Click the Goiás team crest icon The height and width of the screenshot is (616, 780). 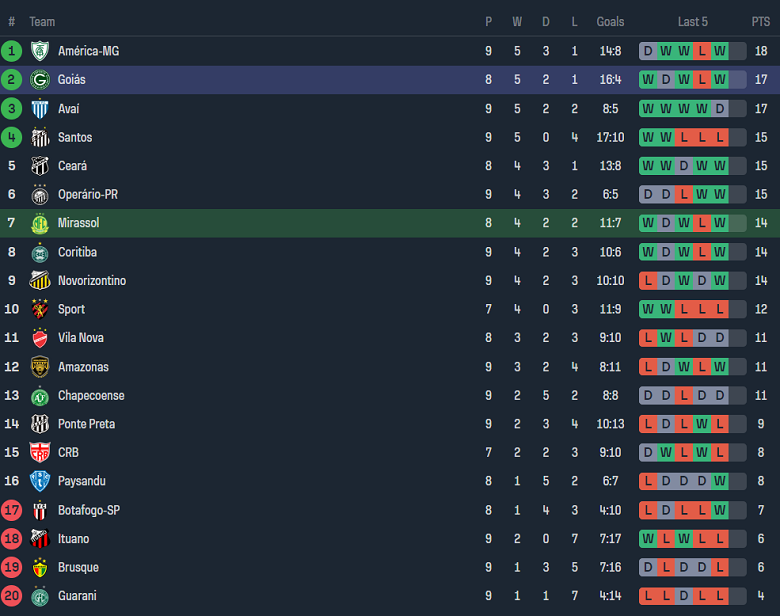pos(40,80)
